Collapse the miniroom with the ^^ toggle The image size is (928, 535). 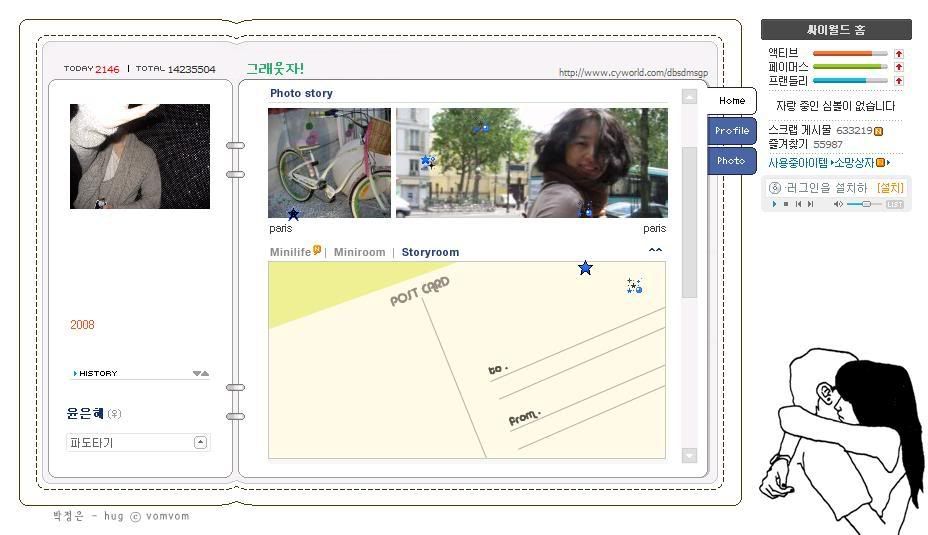(655, 251)
